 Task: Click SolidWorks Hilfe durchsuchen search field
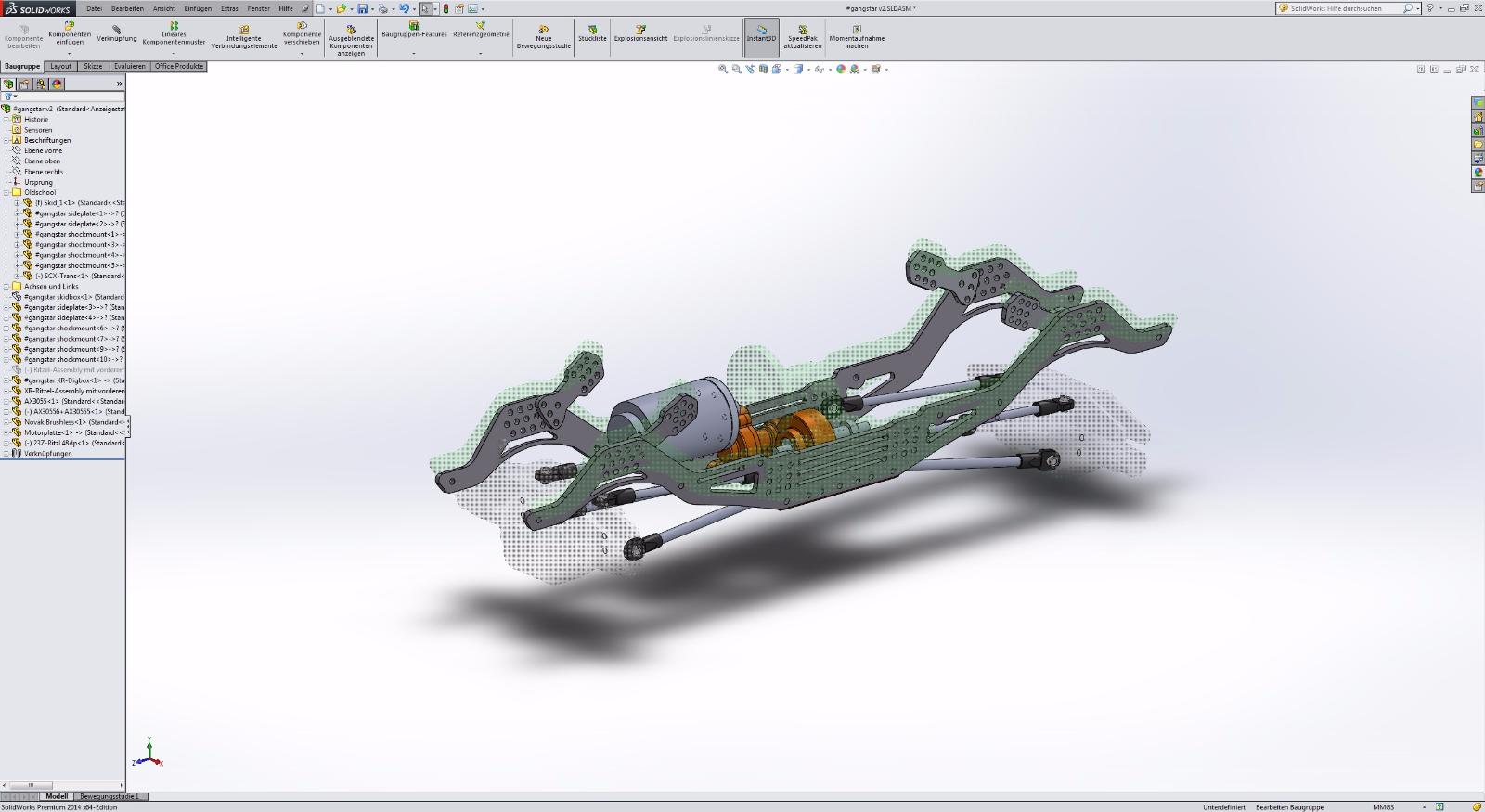(1347, 8)
